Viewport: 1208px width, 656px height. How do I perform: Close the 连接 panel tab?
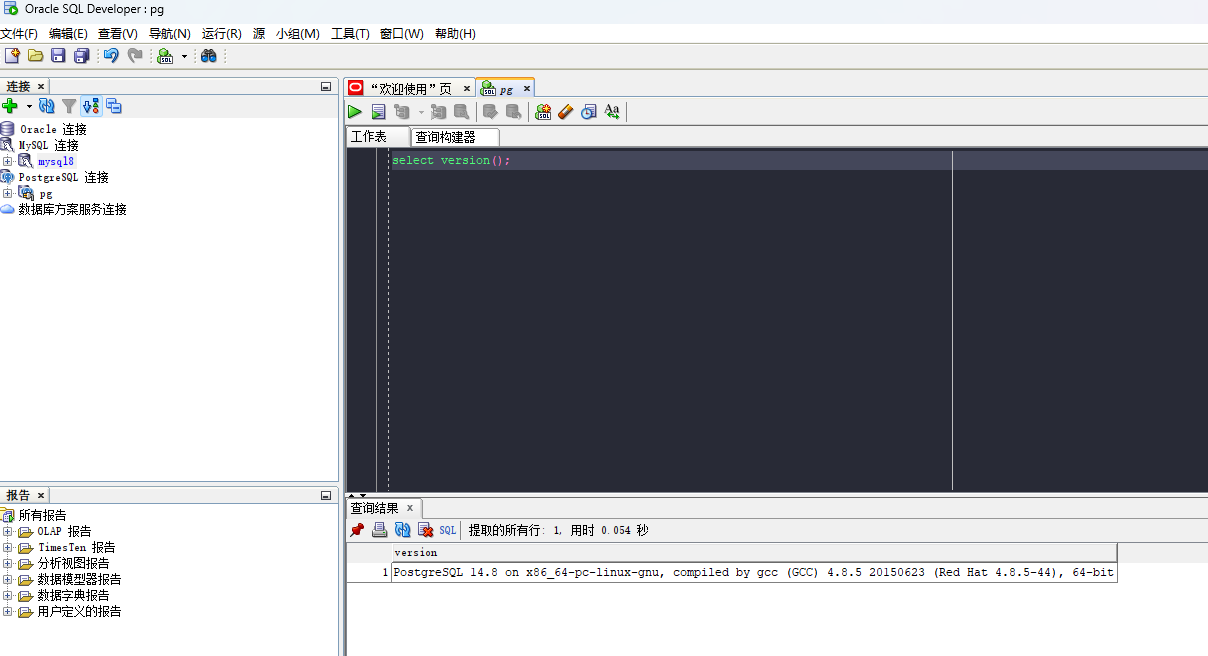pyautogui.click(x=41, y=87)
